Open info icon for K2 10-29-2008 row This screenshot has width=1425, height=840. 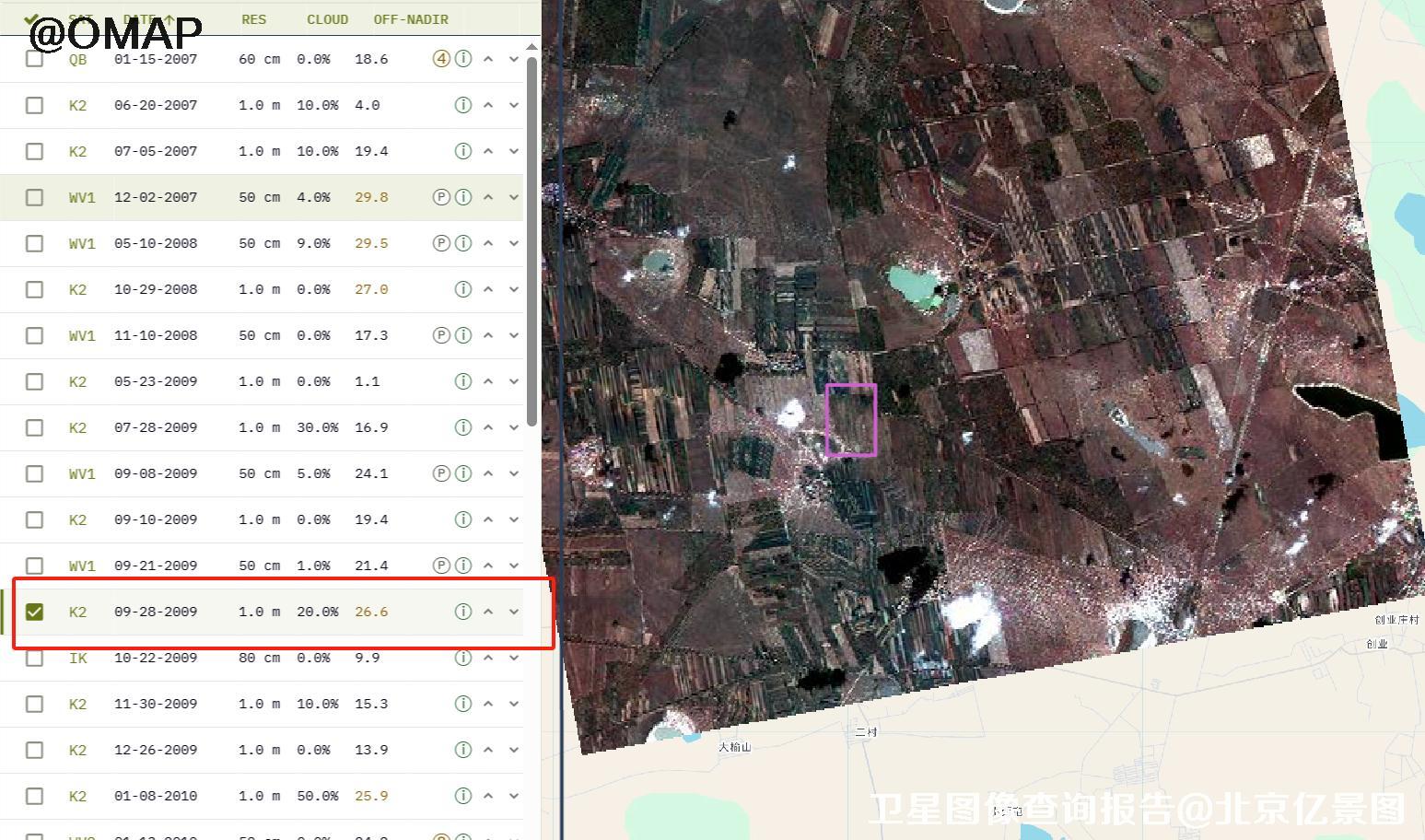coord(463,289)
